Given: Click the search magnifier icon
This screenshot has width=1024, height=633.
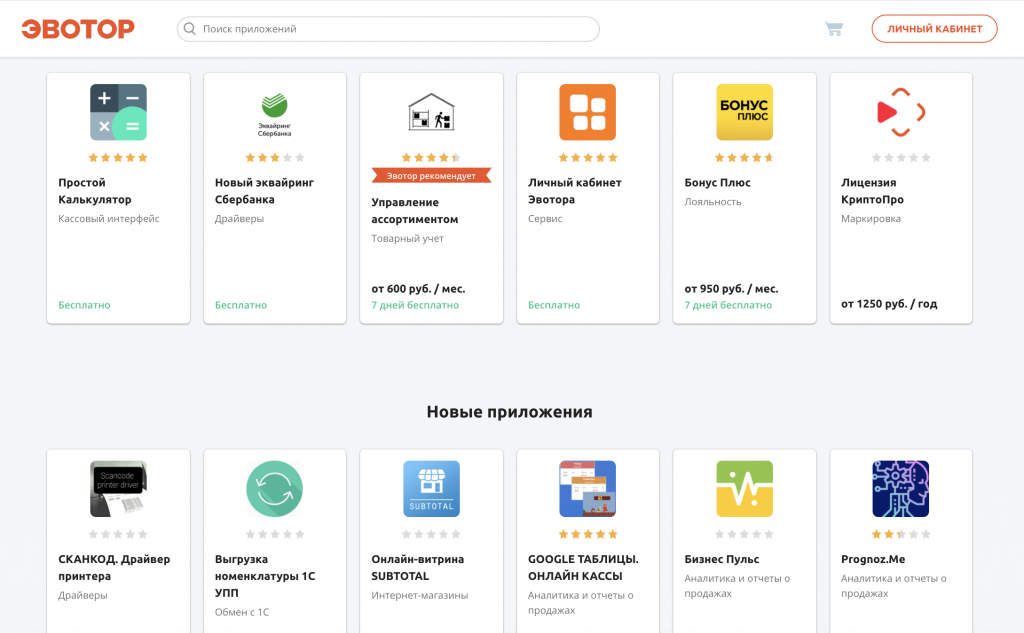Looking at the screenshot, I should point(189,29).
